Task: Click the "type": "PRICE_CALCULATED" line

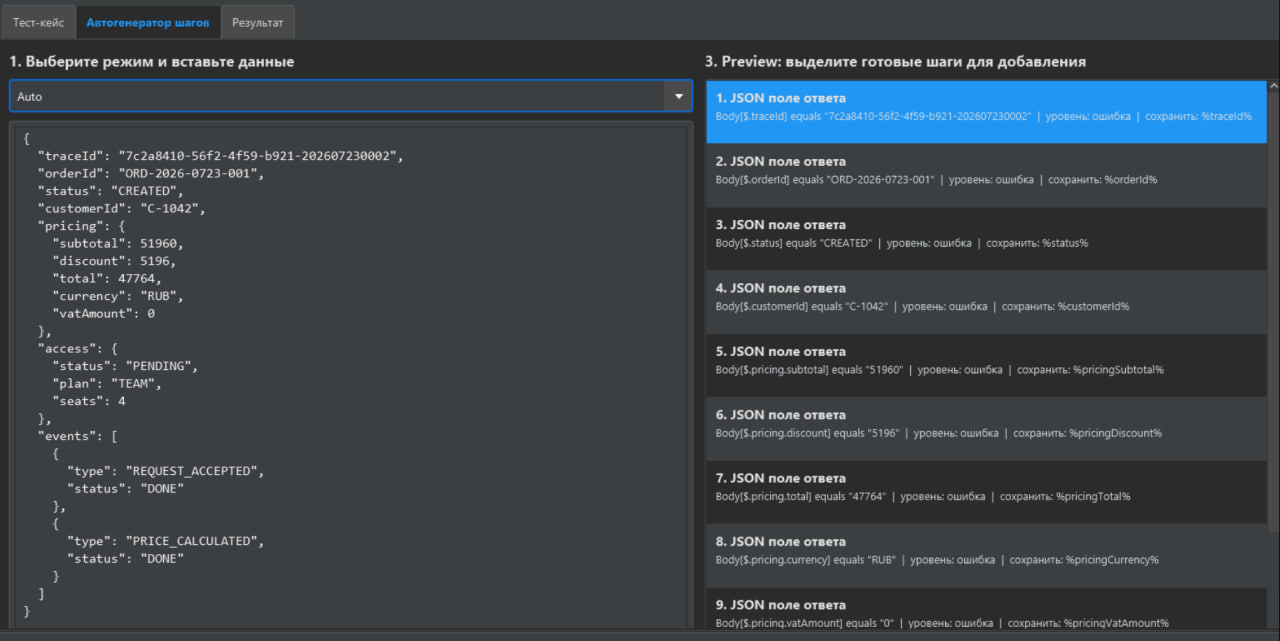Action: (x=166, y=541)
